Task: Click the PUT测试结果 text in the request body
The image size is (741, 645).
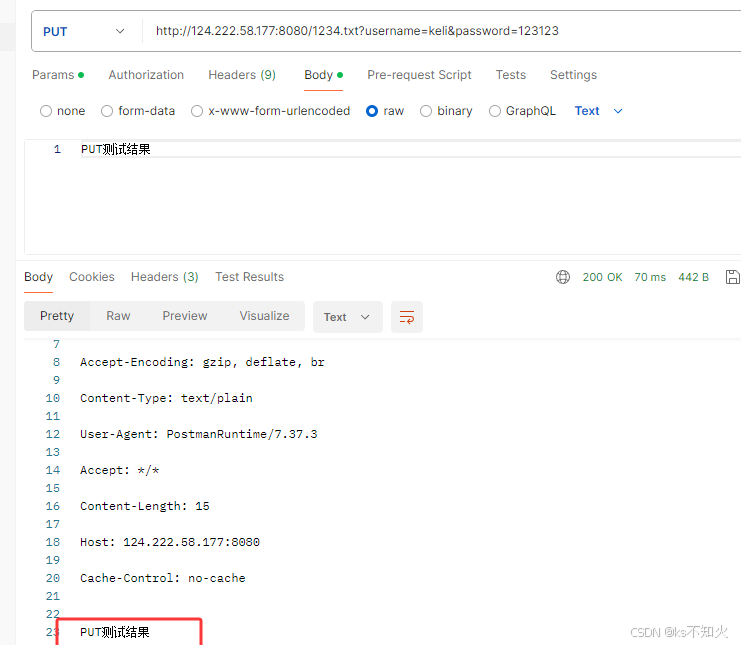Action: 116,149
